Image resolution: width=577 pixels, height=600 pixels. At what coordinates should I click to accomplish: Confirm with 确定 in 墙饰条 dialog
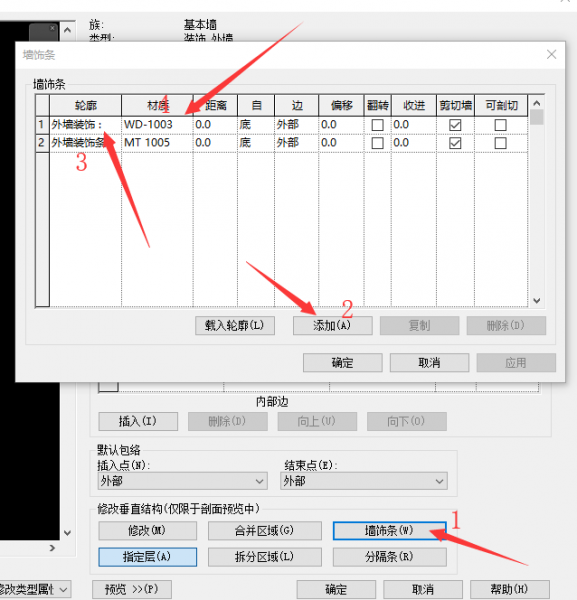point(342,363)
